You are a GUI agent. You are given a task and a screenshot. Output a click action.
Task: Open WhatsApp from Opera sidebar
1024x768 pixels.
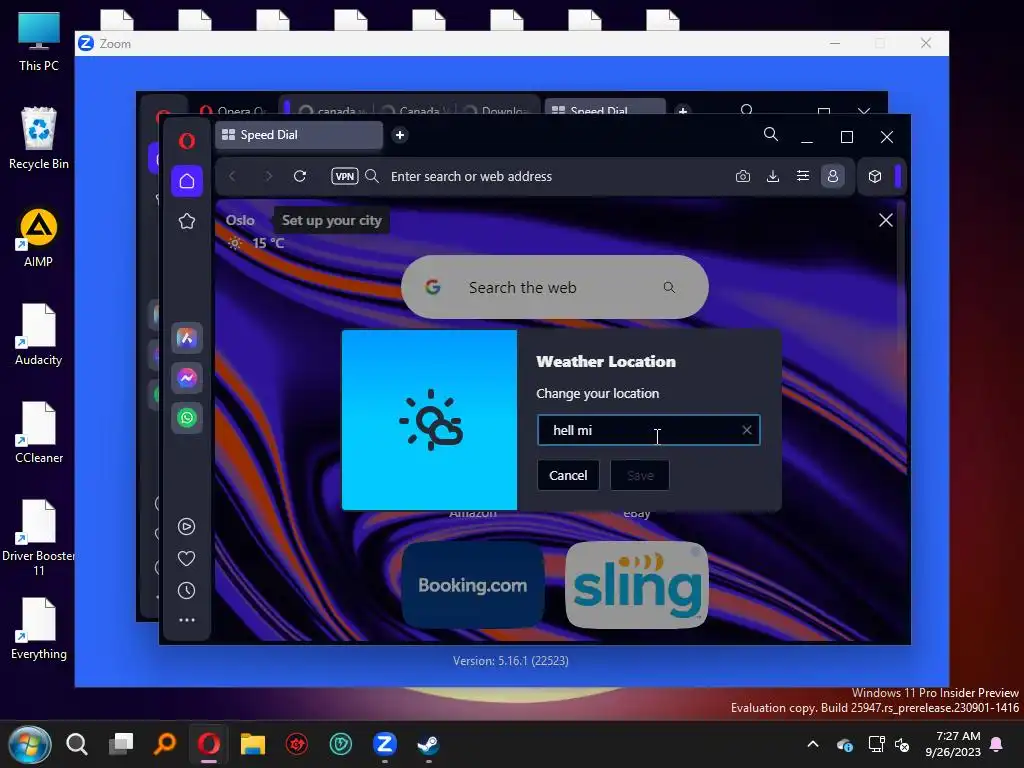pos(187,417)
